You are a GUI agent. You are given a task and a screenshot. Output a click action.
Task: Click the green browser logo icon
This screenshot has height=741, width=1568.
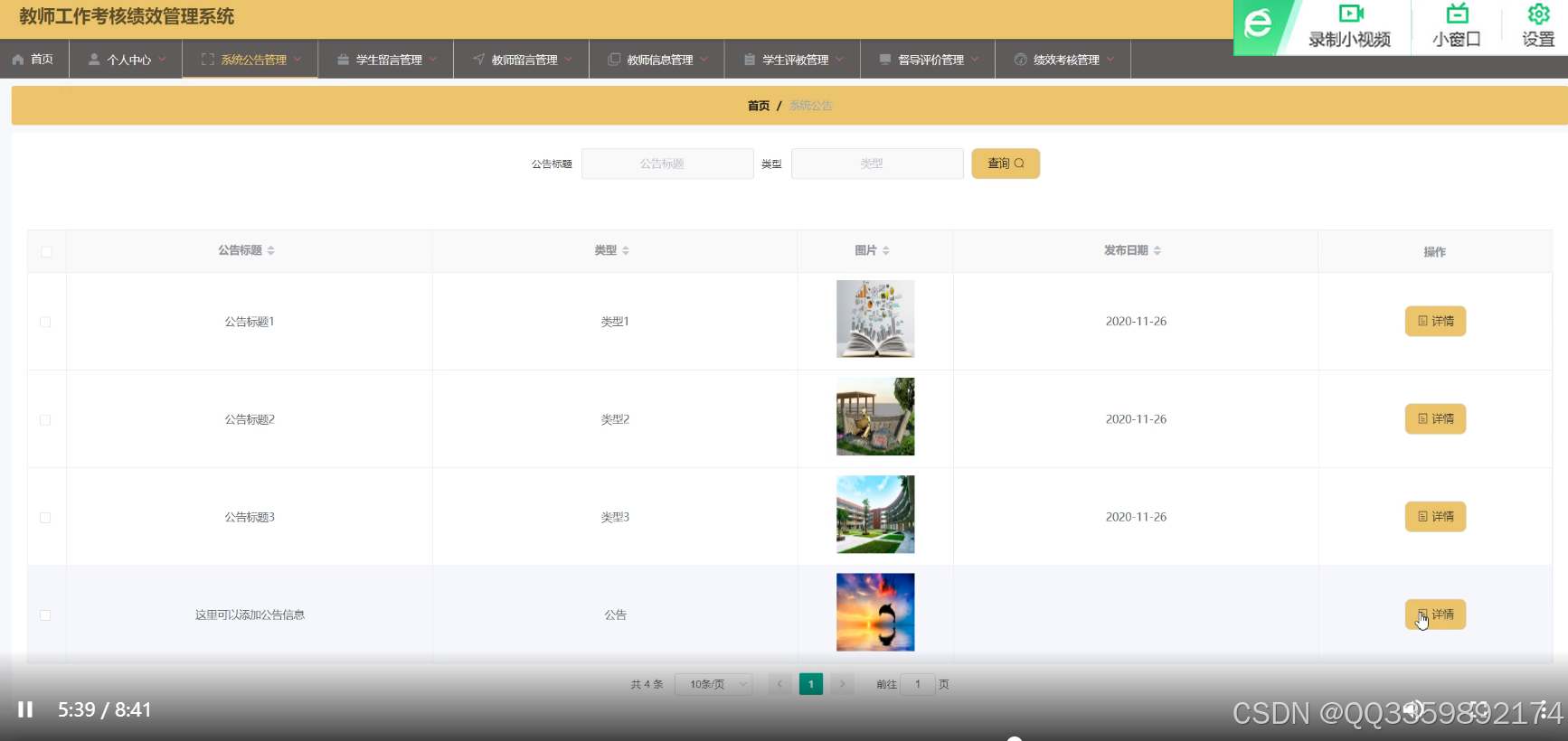click(x=1258, y=24)
